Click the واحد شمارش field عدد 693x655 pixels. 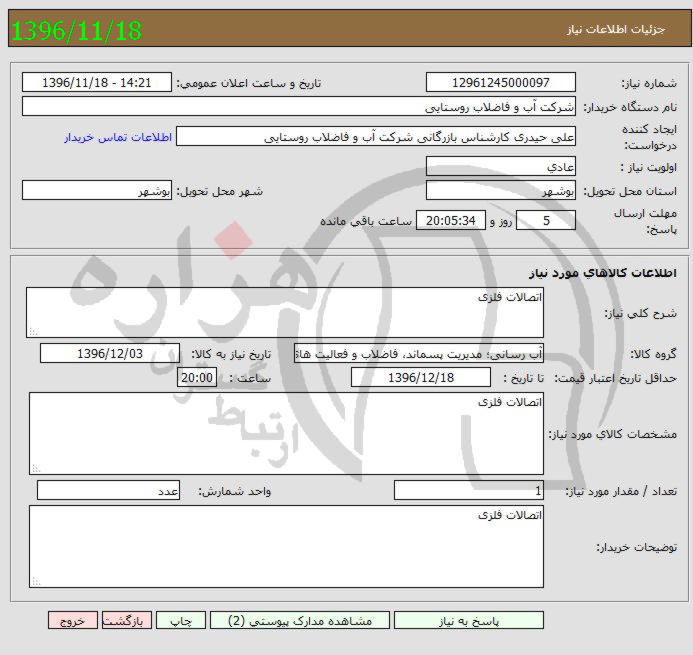pyautogui.click(x=108, y=491)
